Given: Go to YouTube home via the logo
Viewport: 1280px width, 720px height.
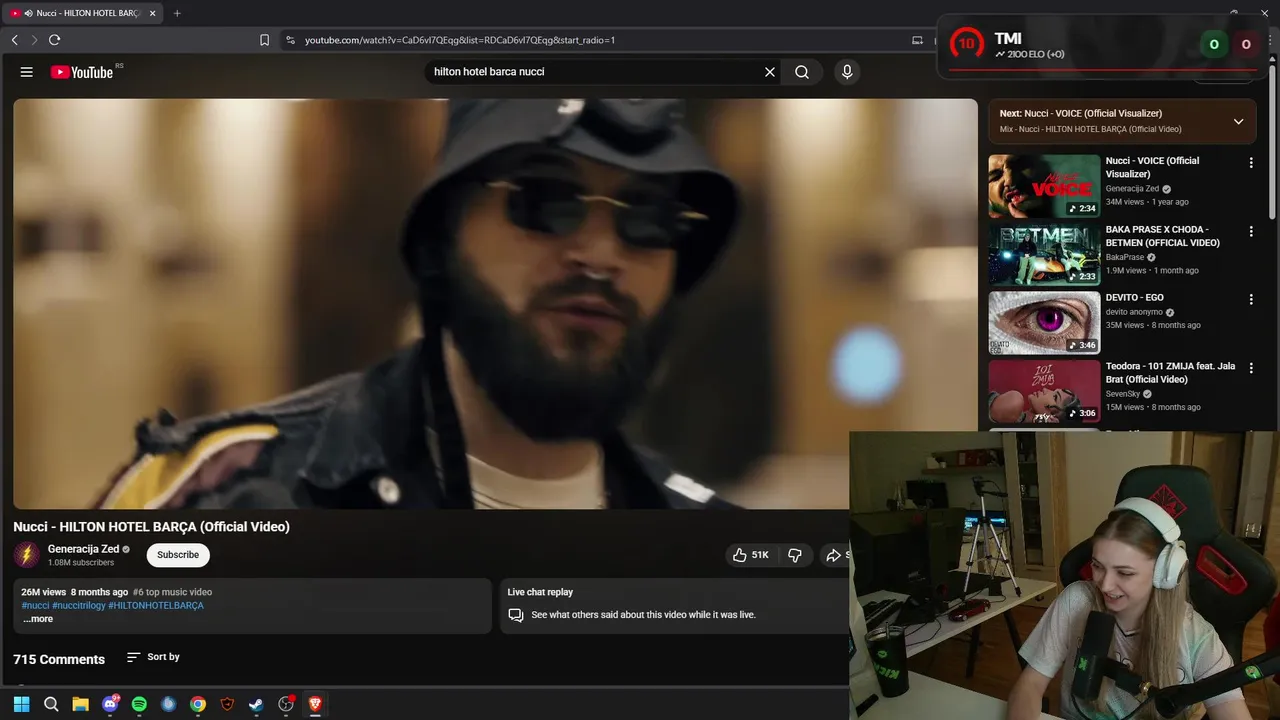Looking at the screenshot, I should point(82,72).
